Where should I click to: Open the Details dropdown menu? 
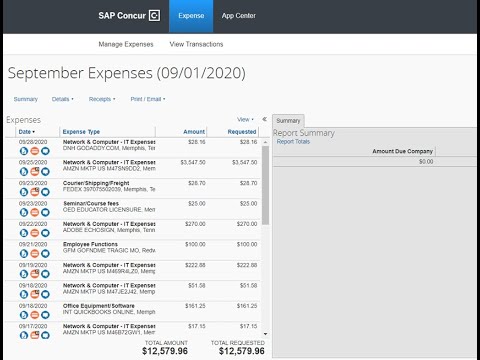(63, 99)
